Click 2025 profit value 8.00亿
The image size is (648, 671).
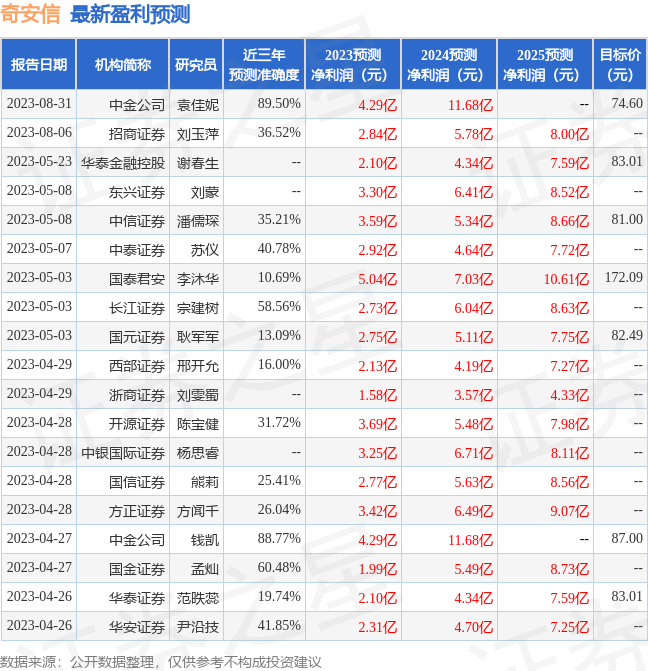pos(570,134)
